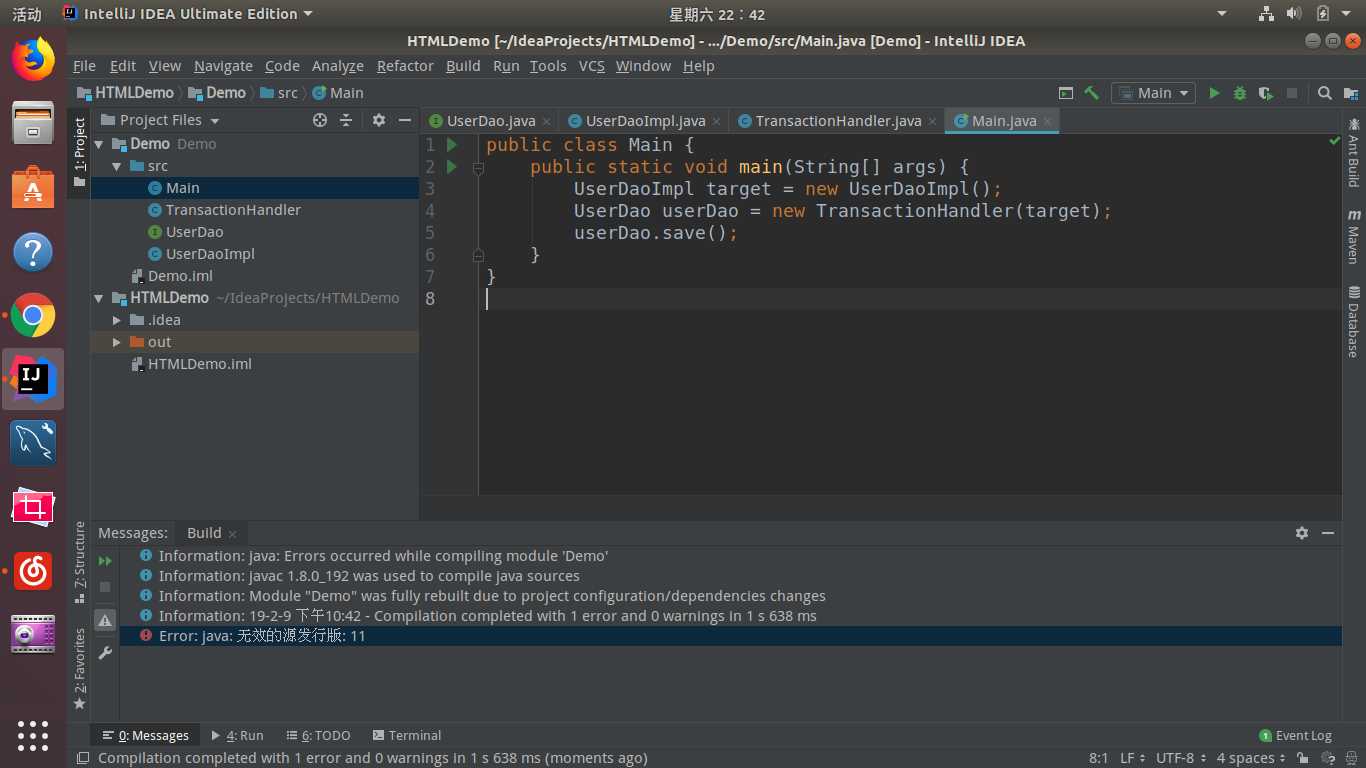Toggle the warnings filter in Messages panel
1366x768 pixels.
coord(105,620)
